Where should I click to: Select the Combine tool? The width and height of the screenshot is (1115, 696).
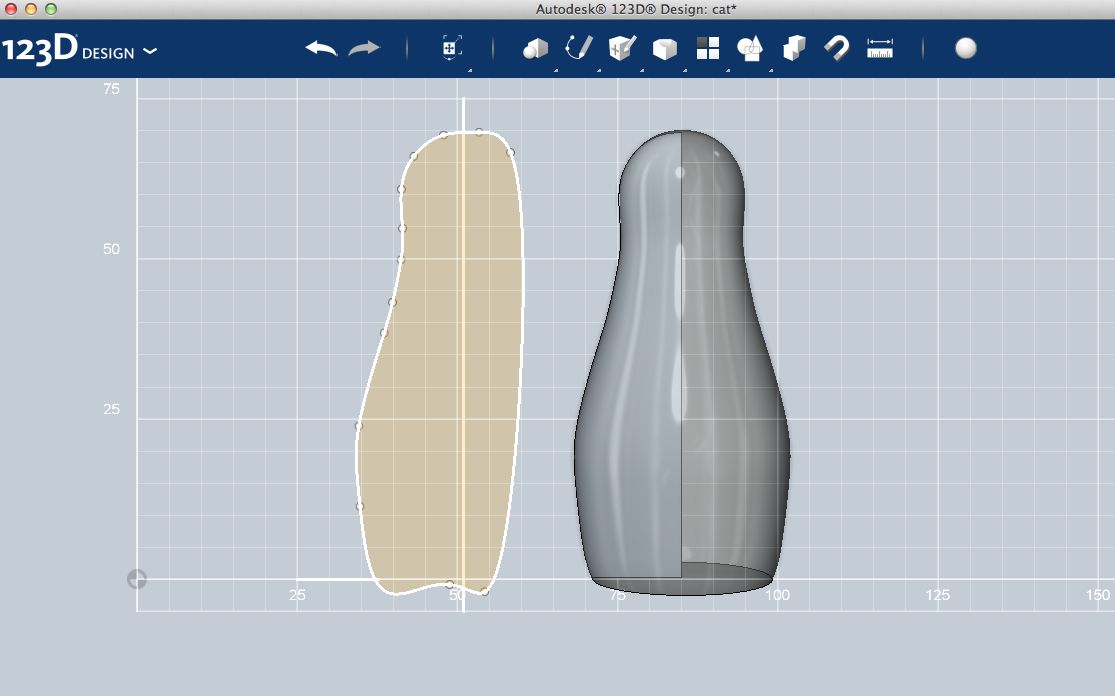point(794,48)
